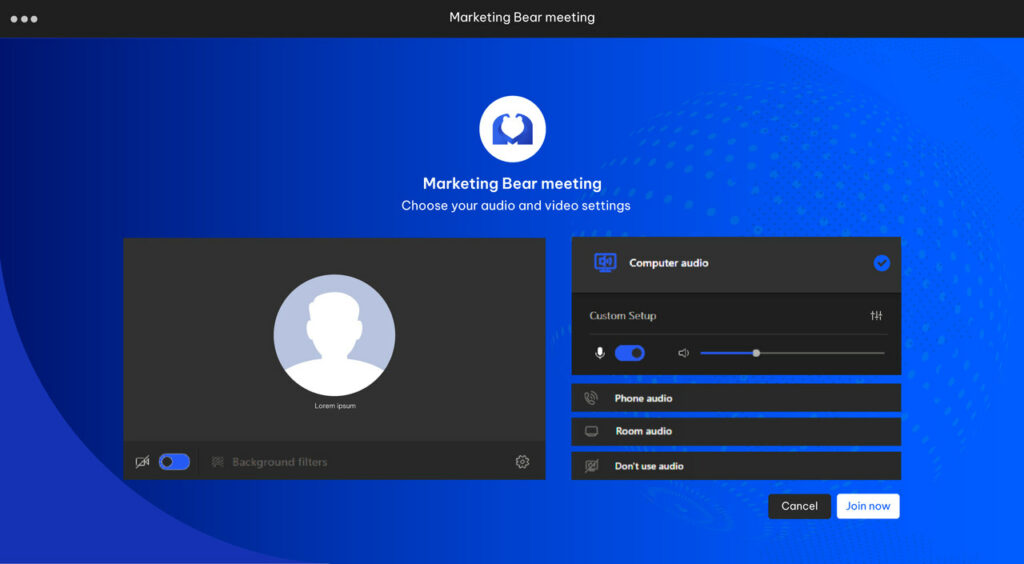The image size is (1024, 564).
Task: Click the microphone icon
Action: click(x=600, y=353)
